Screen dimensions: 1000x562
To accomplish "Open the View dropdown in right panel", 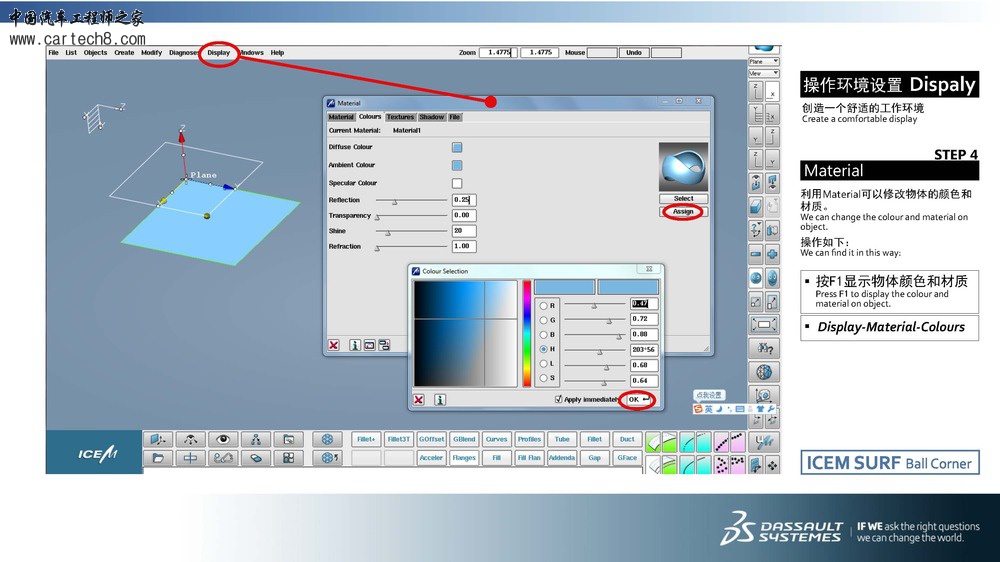I will coord(764,73).
